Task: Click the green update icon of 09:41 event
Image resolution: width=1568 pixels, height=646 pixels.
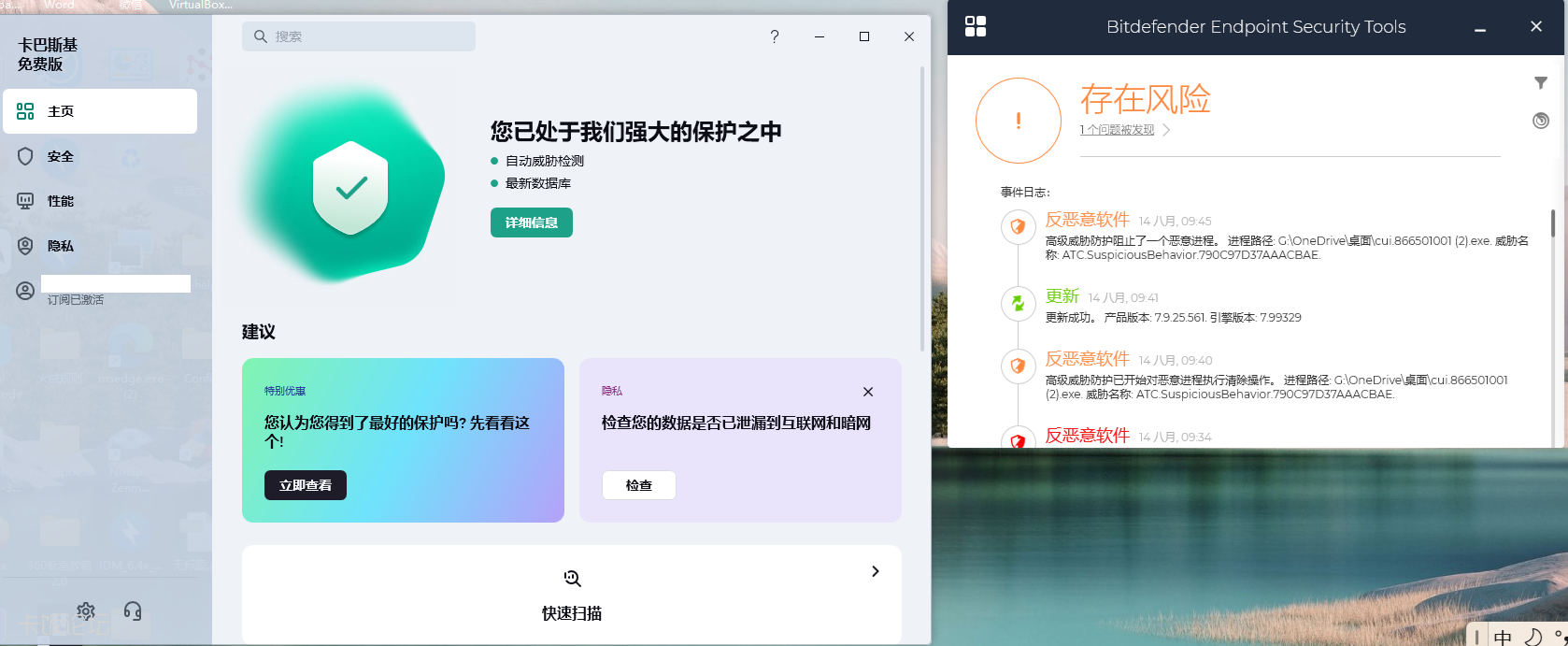Action: pyautogui.click(x=1018, y=303)
